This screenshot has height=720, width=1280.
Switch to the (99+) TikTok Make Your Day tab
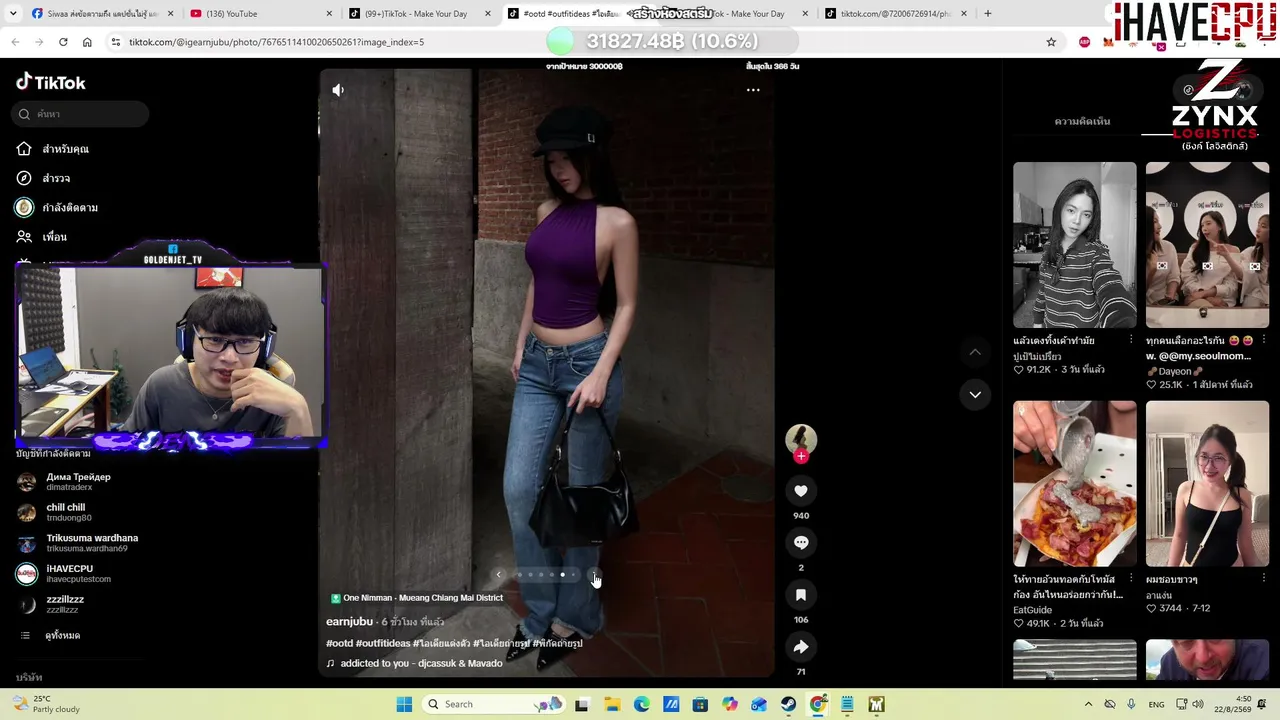(x=420, y=14)
